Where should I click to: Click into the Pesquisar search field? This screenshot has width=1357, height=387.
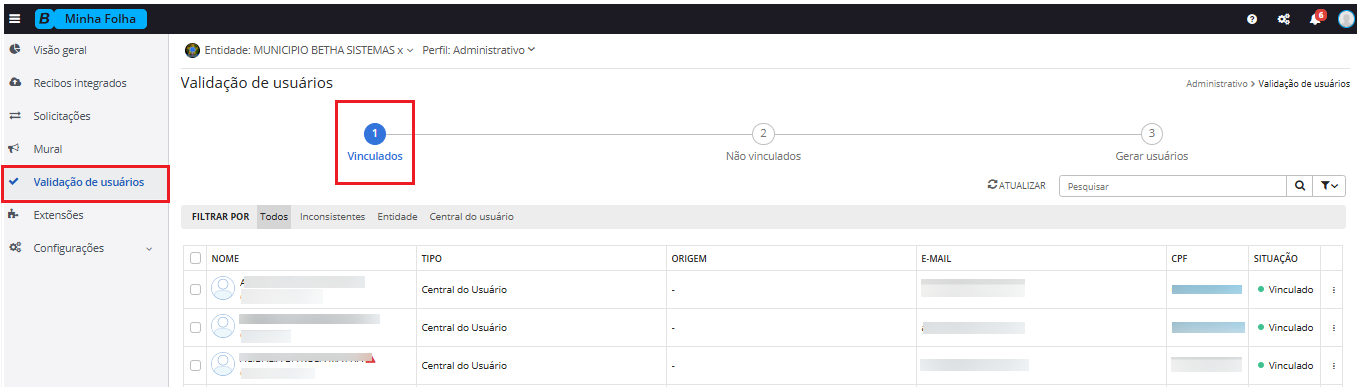[x=1172, y=186]
